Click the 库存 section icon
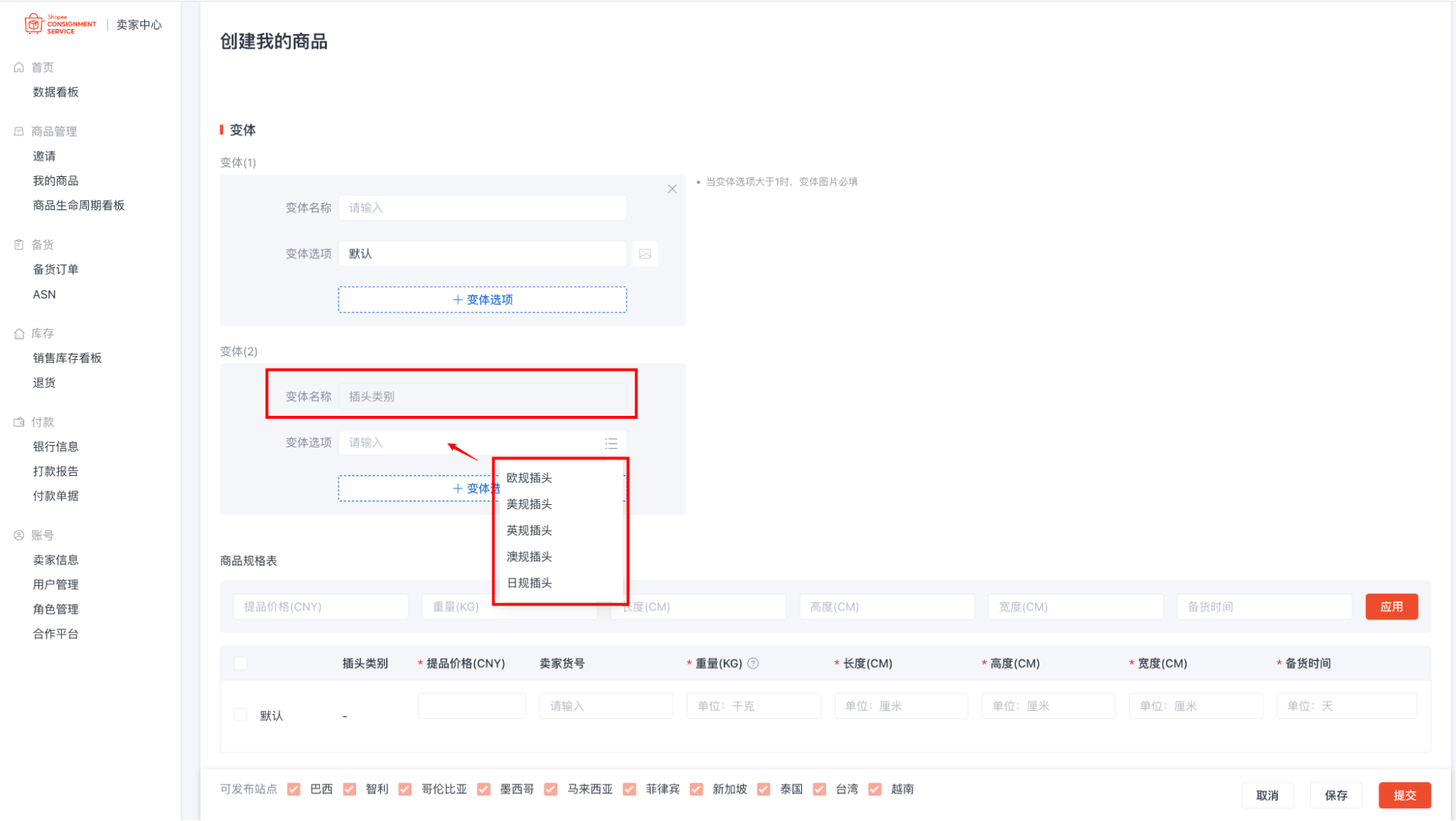1456x821 pixels. coord(19,334)
